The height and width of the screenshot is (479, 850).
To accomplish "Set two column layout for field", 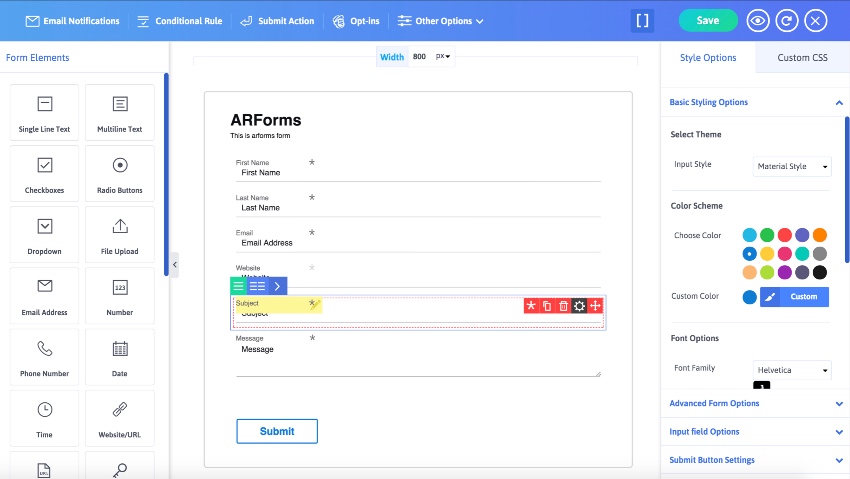I will (257, 286).
